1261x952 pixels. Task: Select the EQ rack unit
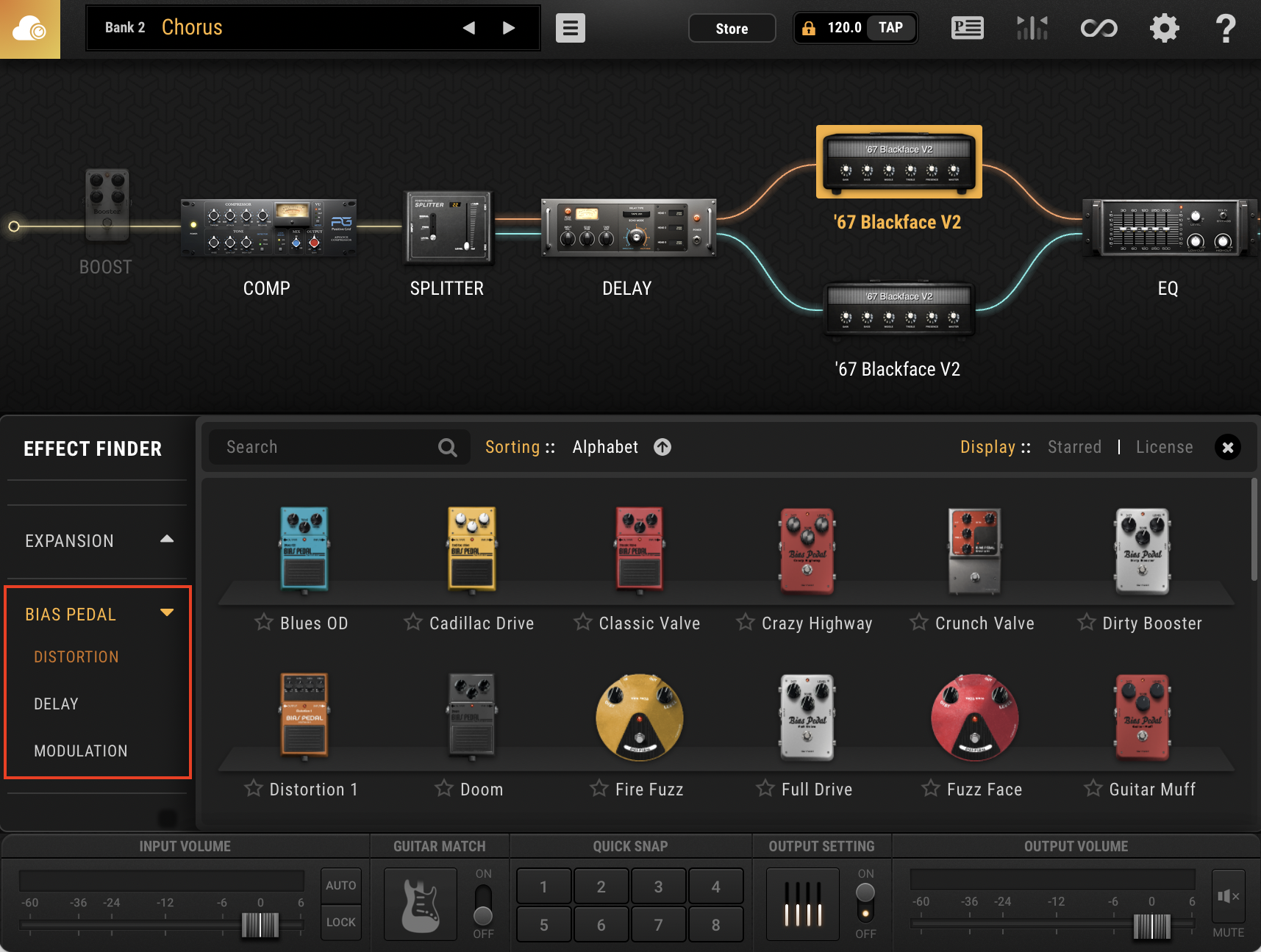point(1171,228)
